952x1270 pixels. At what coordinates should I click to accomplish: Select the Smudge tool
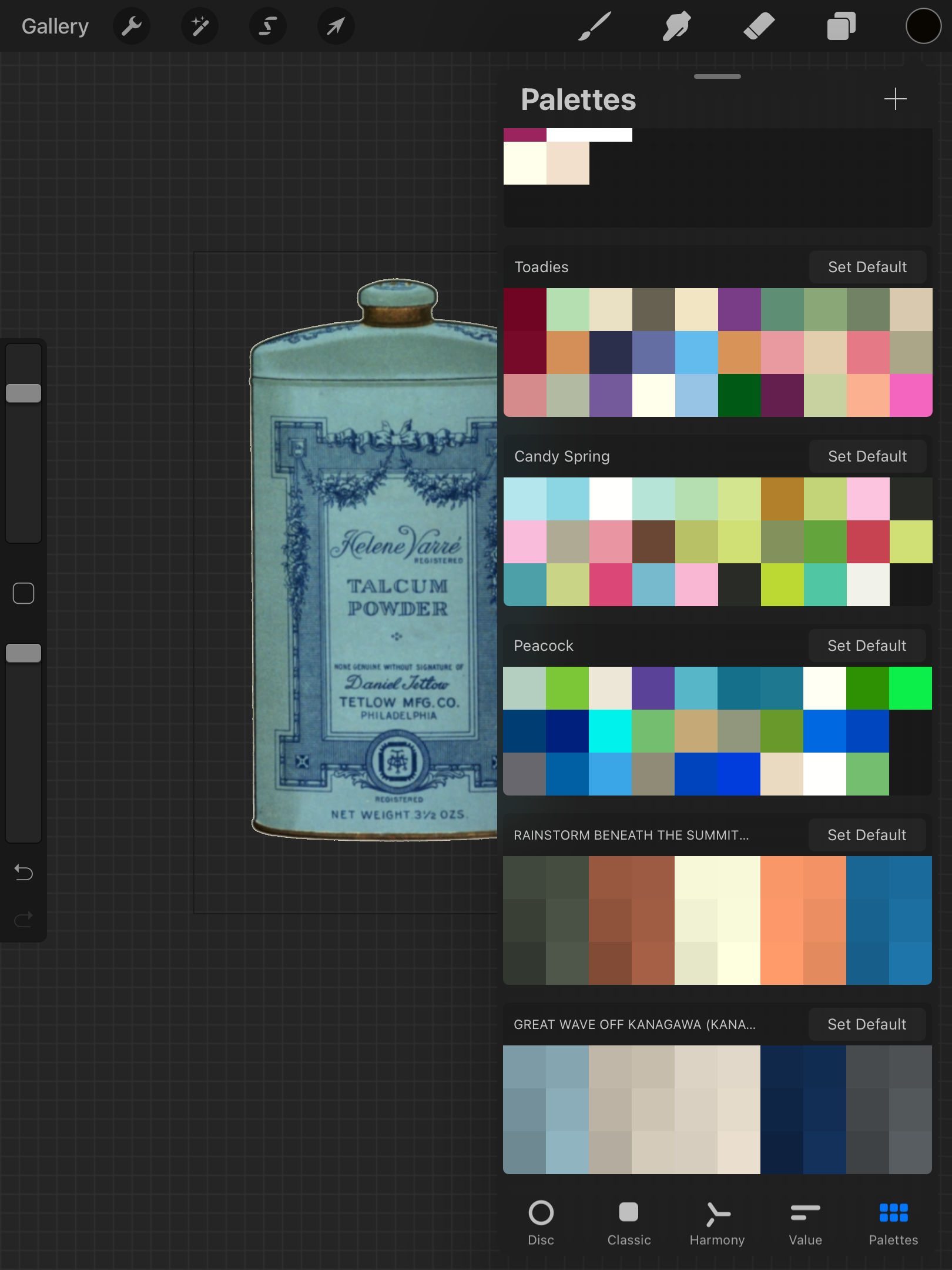pos(677,26)
